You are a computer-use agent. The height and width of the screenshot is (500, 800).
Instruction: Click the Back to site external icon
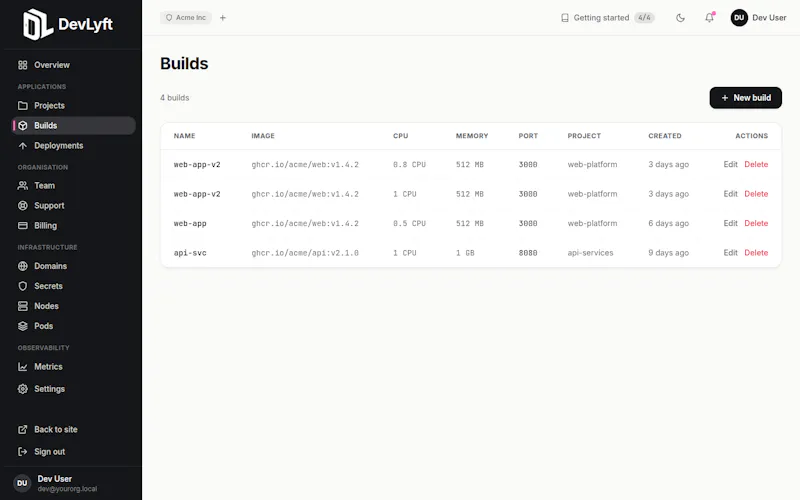[22, 430]
